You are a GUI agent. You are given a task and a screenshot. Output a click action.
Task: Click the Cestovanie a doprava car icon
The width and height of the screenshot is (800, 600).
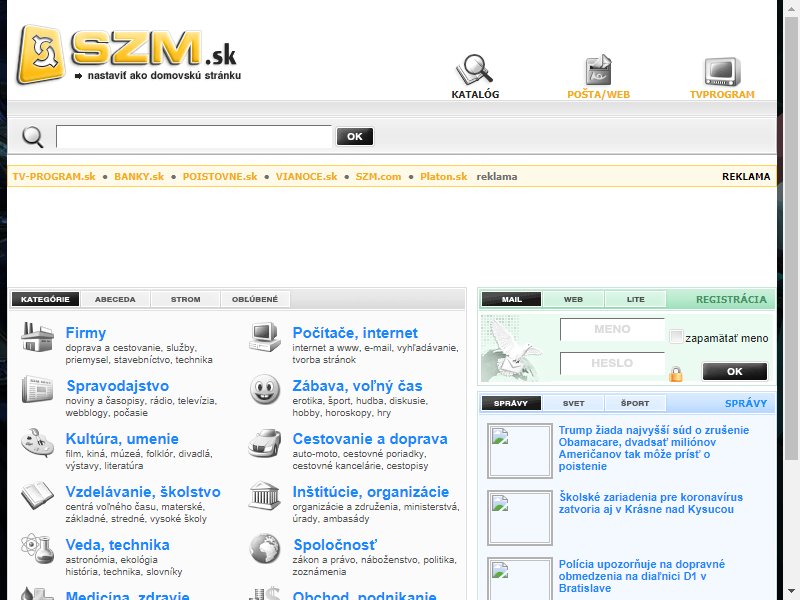pos(265,443)
